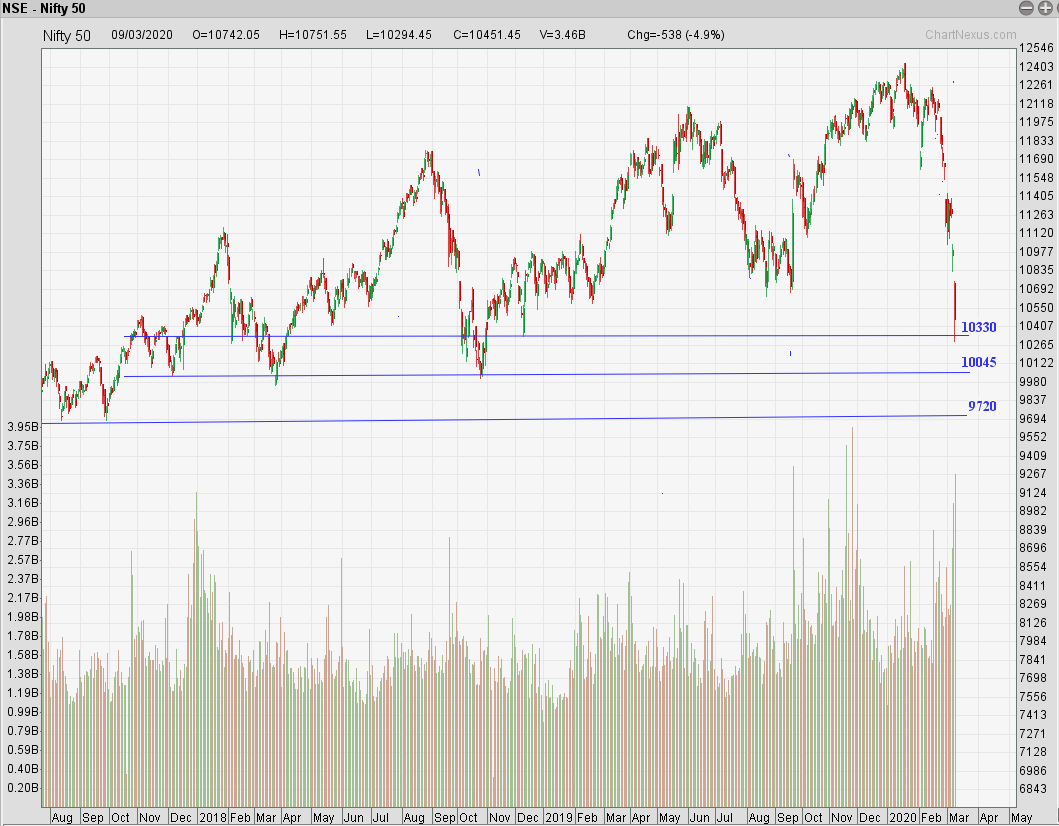Viewport: 1059px width, 826px height.
Task: Click the O=10742.05 open price readout
Action: tap(226, 35)
